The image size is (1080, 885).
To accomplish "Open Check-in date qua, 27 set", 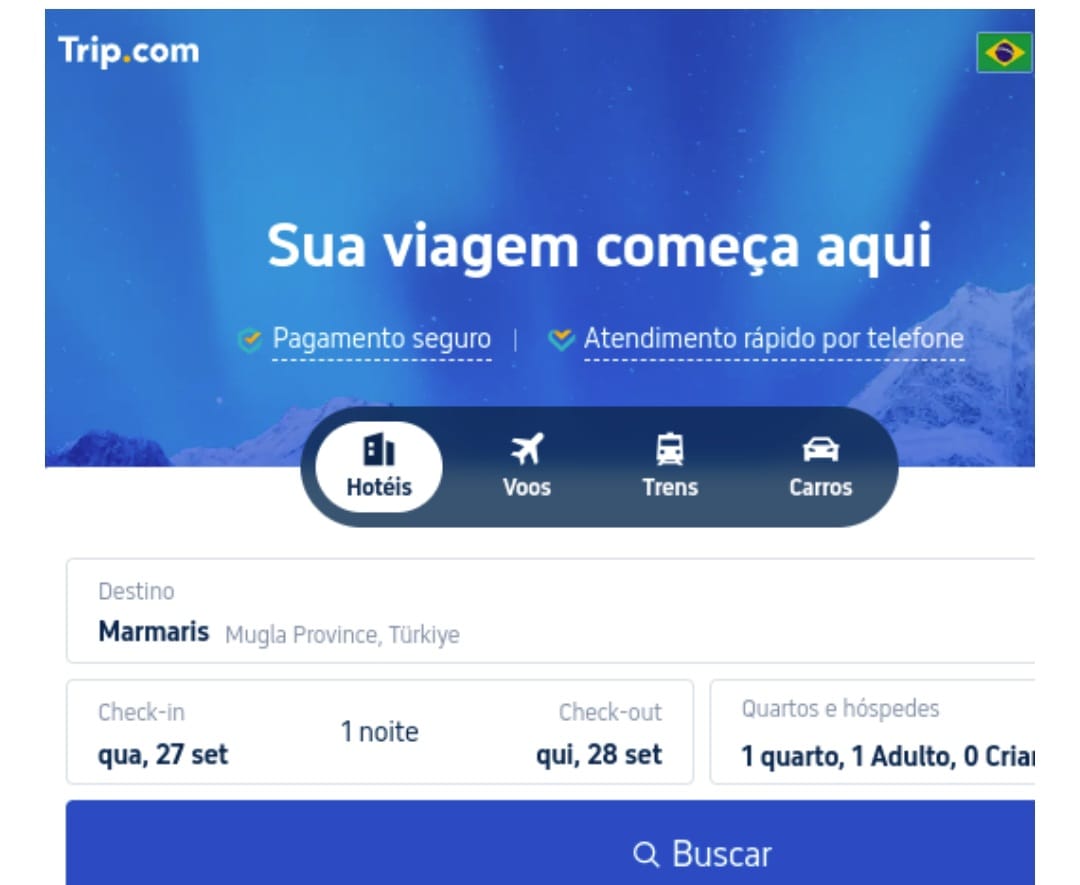I will pos(163,755).
